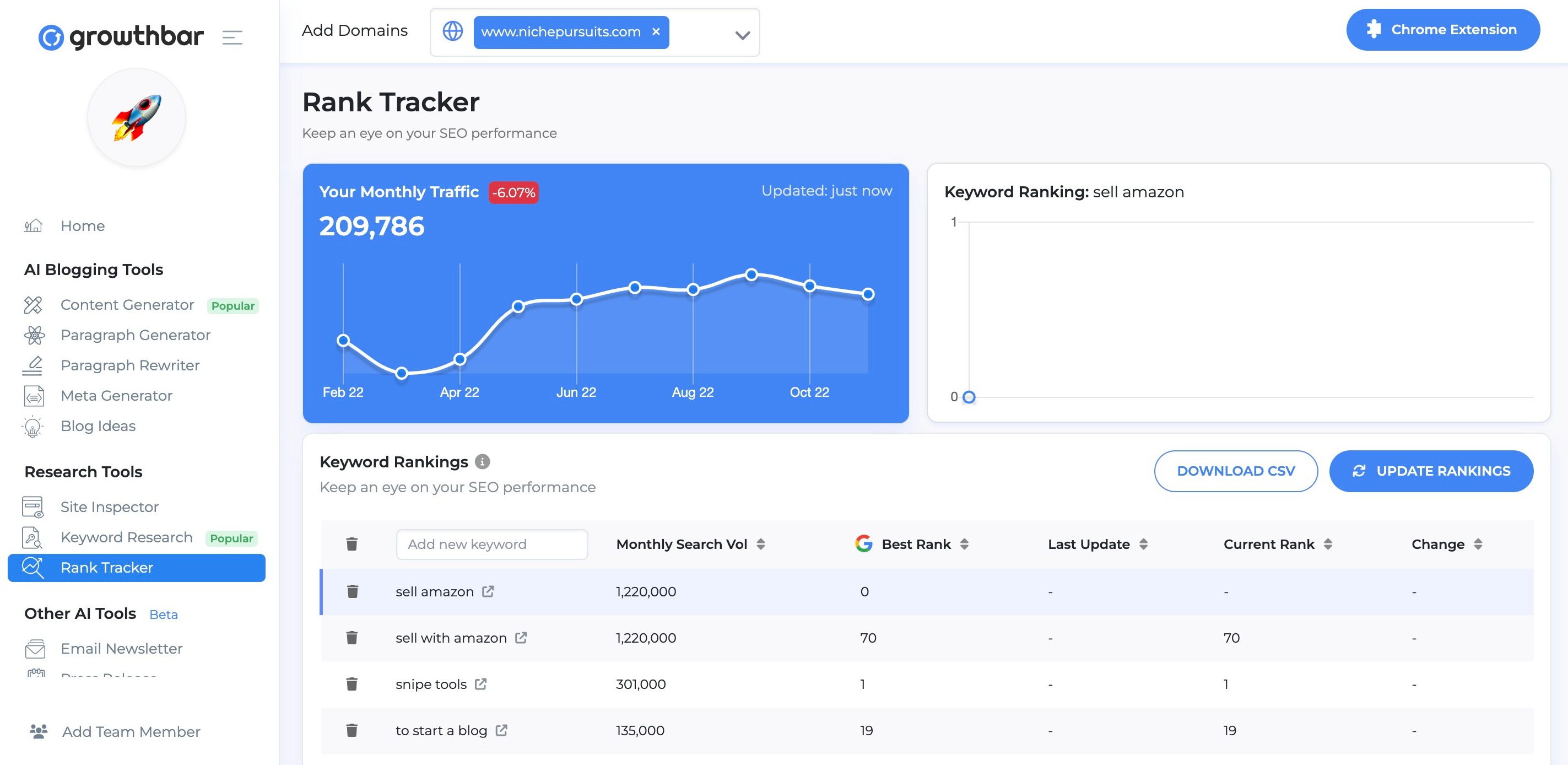The width and height of the screenshot is (1568, 765).
Task: Collapse sidebar with hamburger menu icon
Action: pos(232,37)
